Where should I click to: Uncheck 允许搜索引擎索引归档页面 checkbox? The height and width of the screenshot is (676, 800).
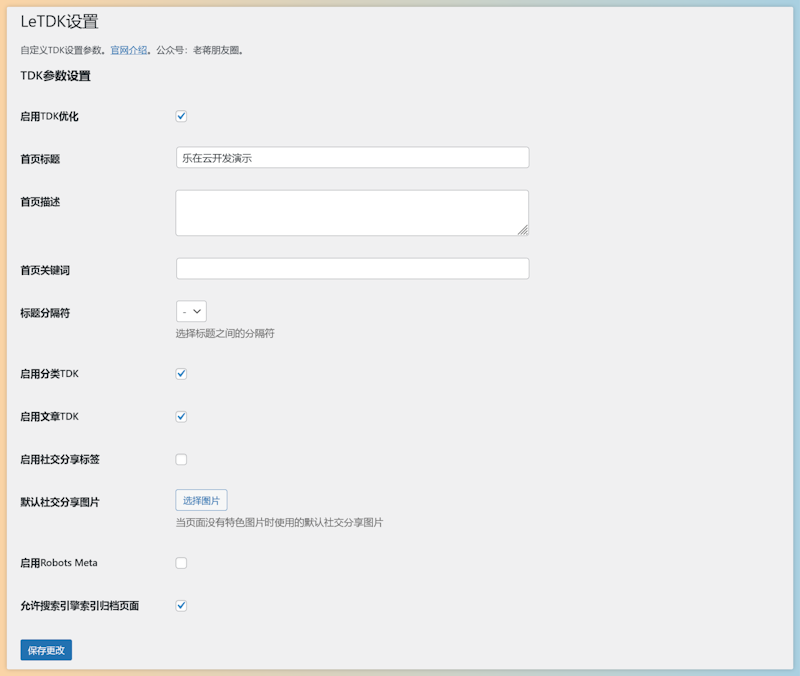point(182,605)
